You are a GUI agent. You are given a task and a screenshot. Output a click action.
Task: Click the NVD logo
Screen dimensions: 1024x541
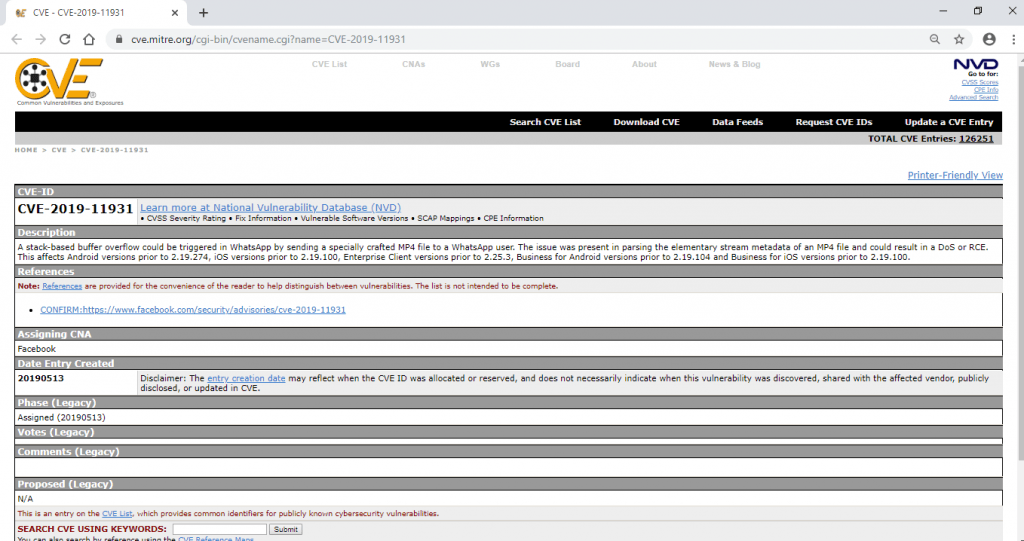click(x=976, y=64)
